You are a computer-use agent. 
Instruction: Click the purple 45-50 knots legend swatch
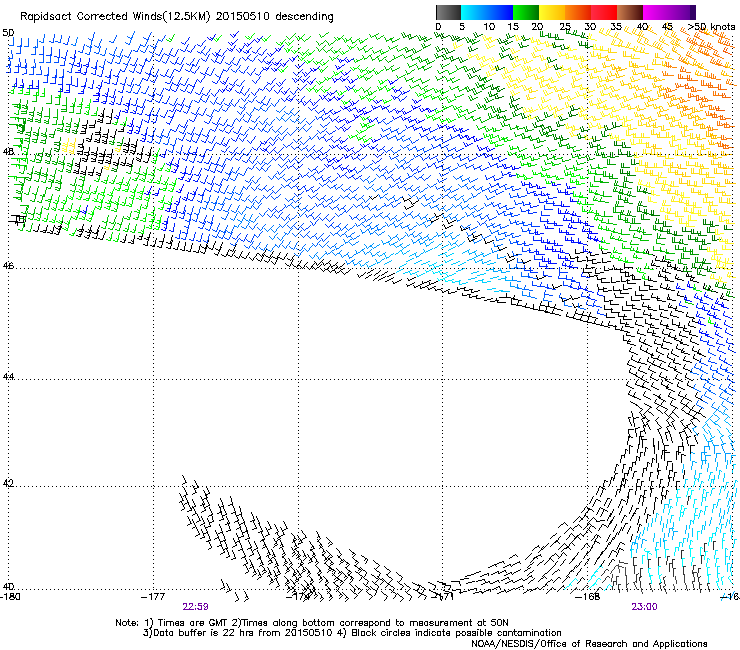[682, 12]
